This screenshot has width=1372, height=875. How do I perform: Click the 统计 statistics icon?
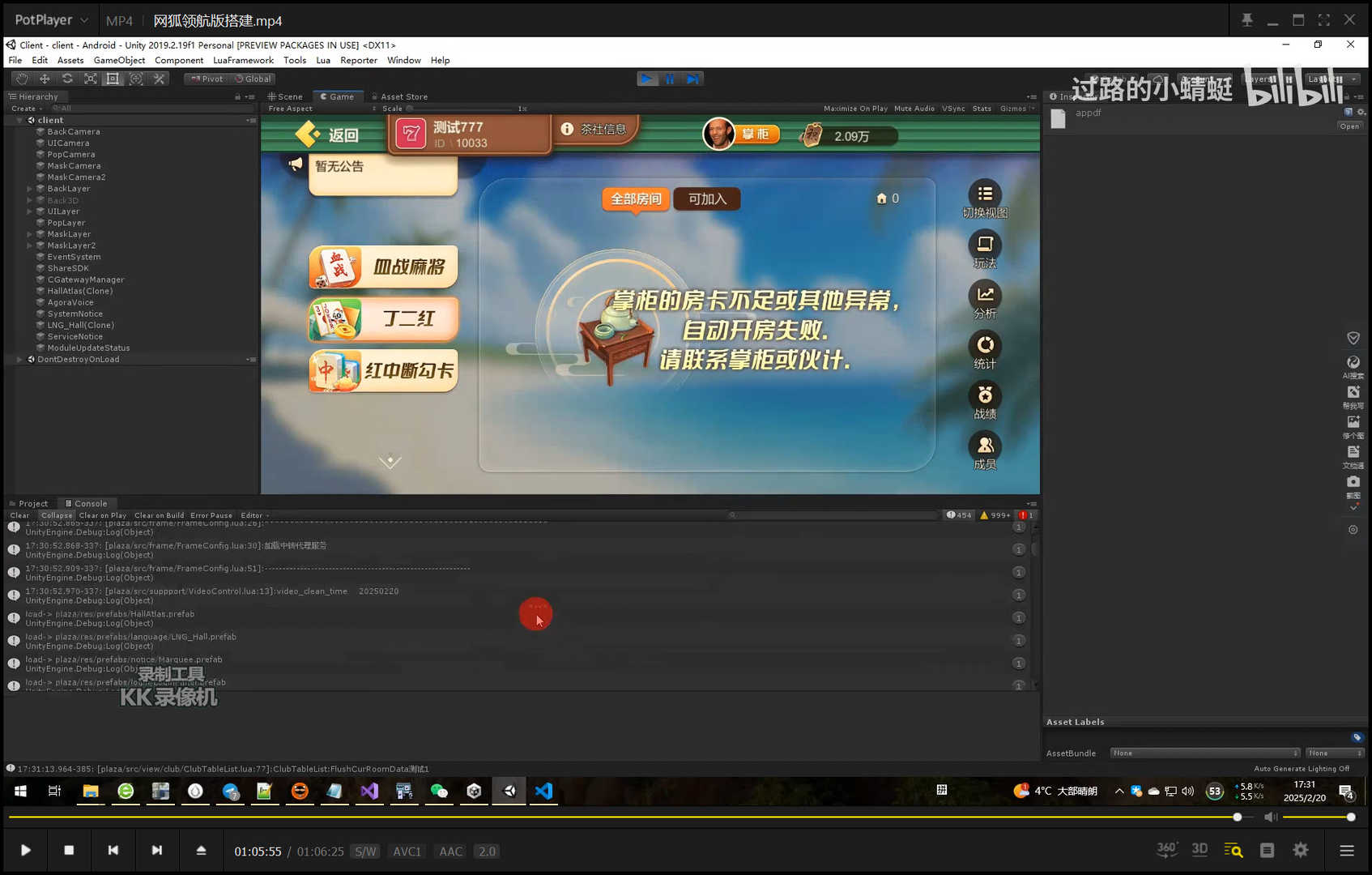[985, 346]
